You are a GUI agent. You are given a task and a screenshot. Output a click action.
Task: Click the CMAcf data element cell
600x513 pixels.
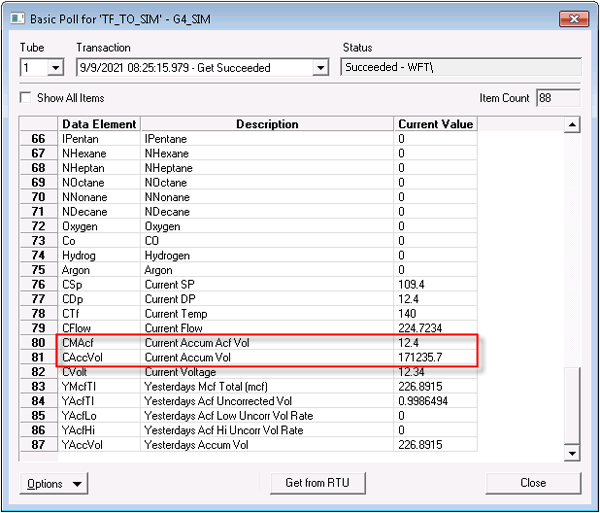coord(99,342)
